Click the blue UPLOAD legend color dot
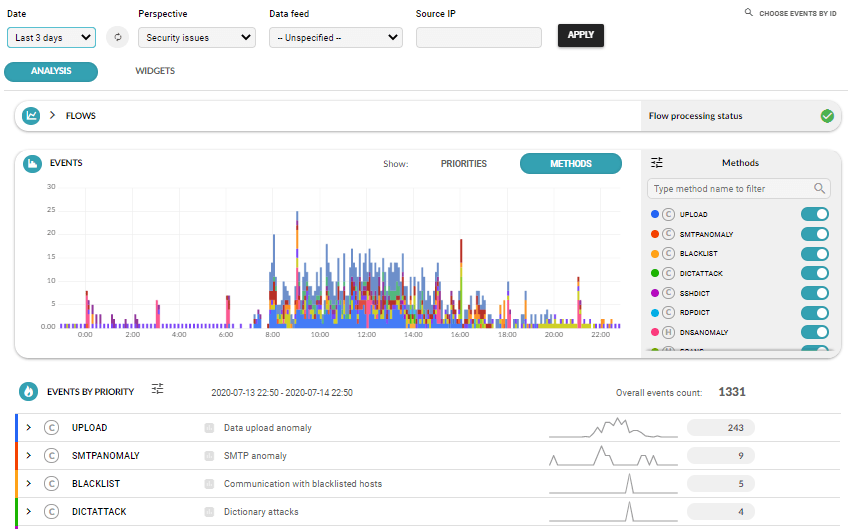 point(655,214)
